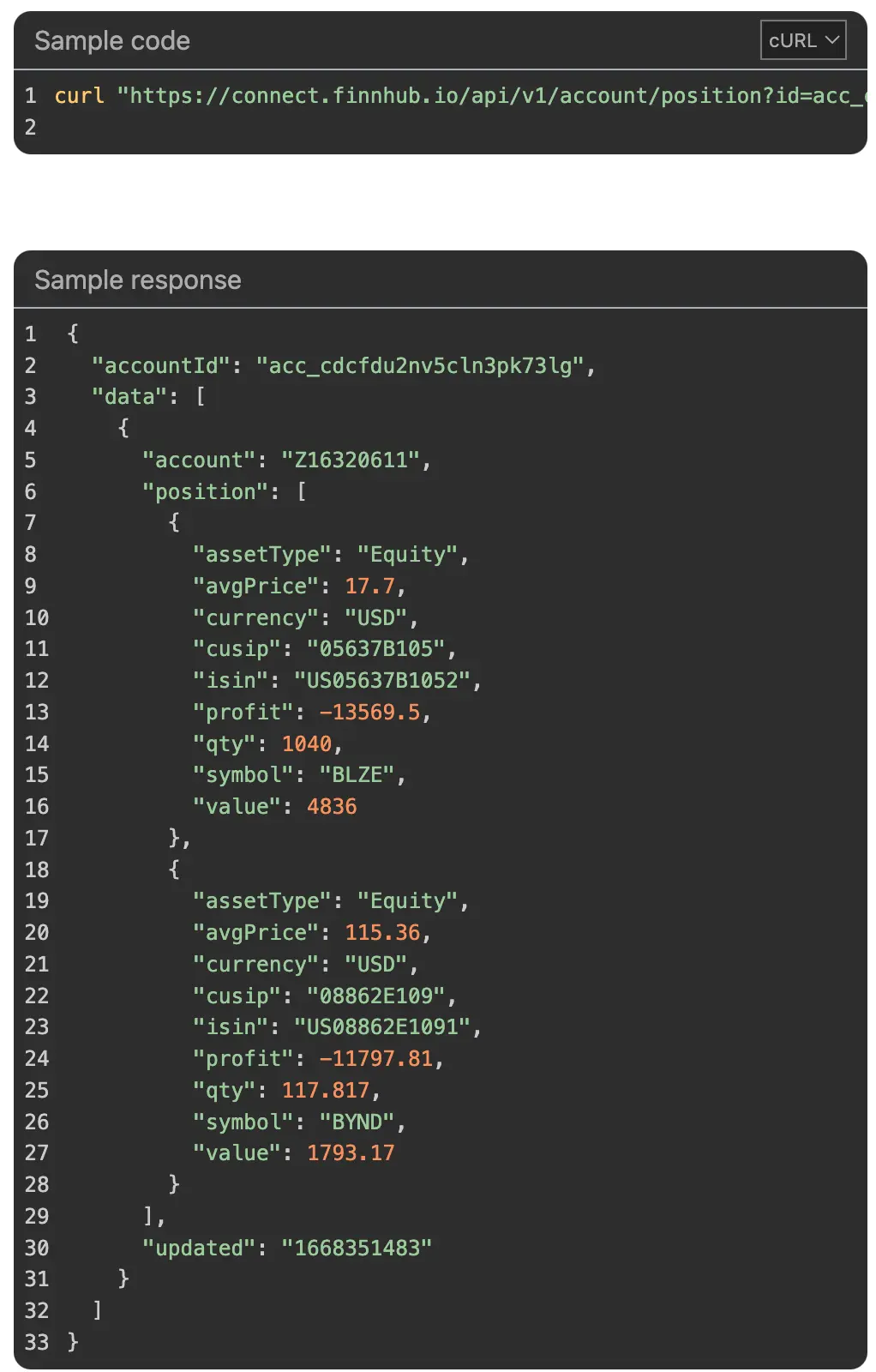Click the qty value 117.817
Image resolution: width=876 pixels, height=1372 pixels.
point(326,1091)
